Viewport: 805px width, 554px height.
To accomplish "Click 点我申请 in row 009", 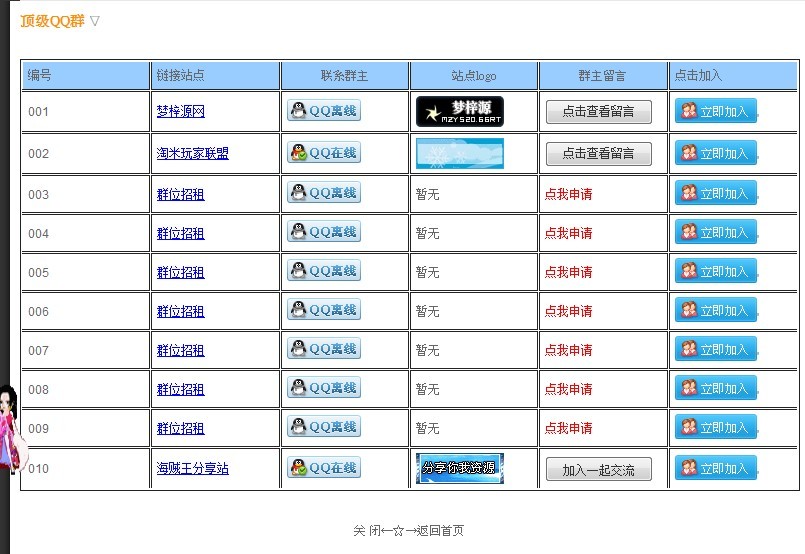I will 568,428.
